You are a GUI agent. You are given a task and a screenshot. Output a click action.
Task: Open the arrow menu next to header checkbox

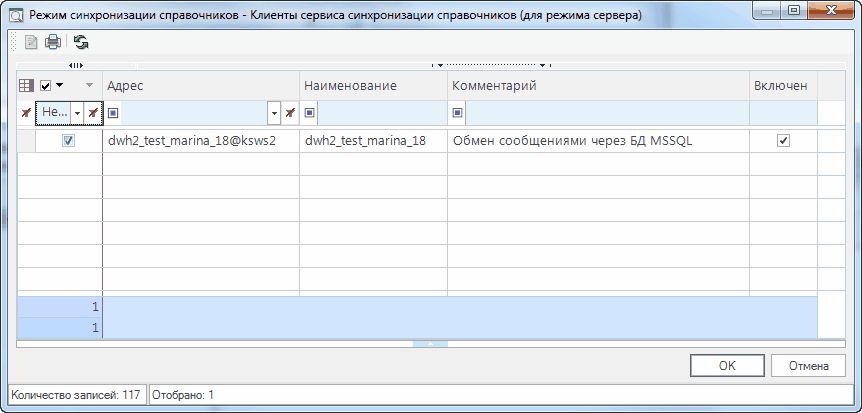tap(59, 86)
